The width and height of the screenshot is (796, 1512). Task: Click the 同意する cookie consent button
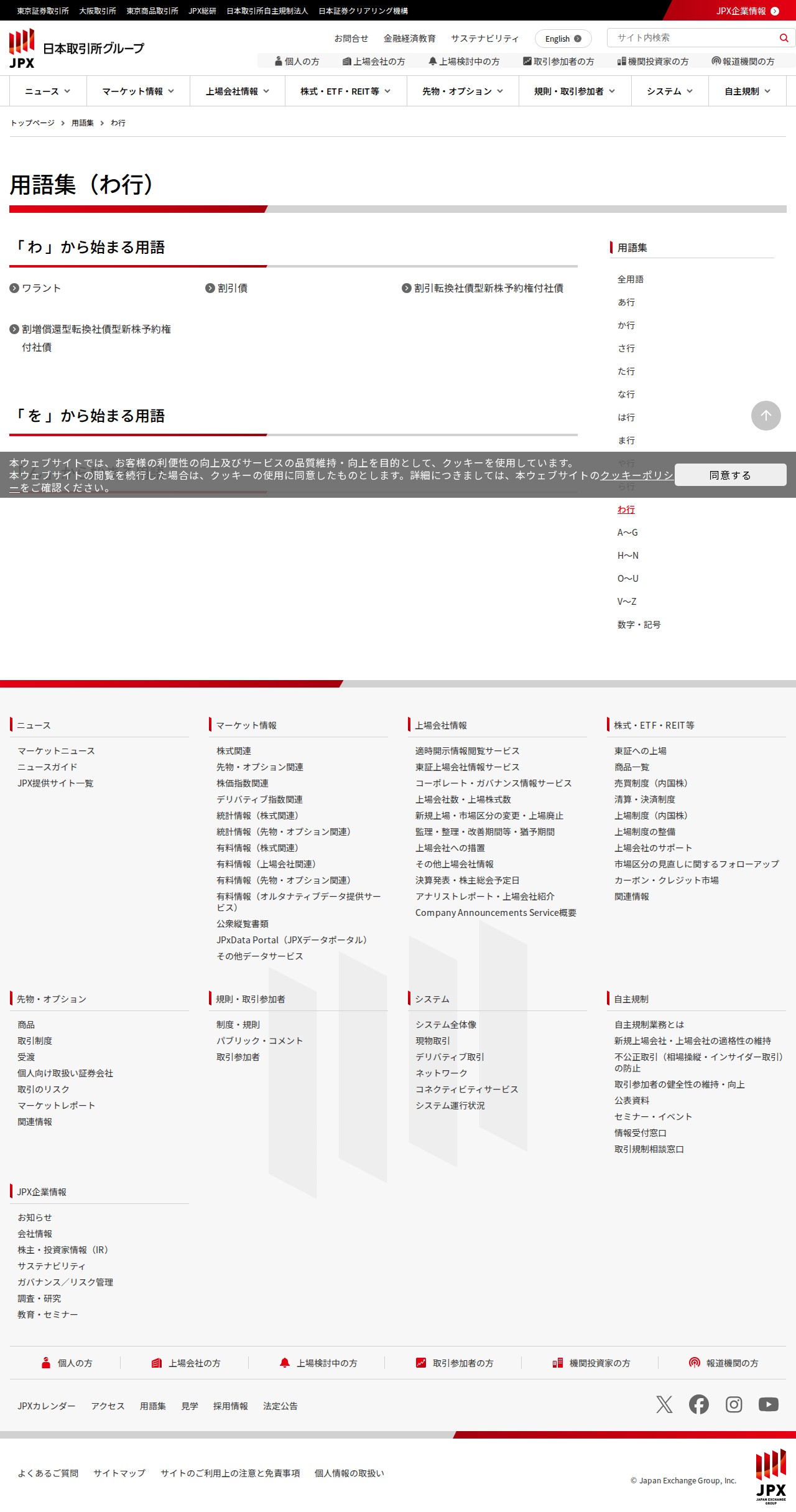tap(731, 475)
